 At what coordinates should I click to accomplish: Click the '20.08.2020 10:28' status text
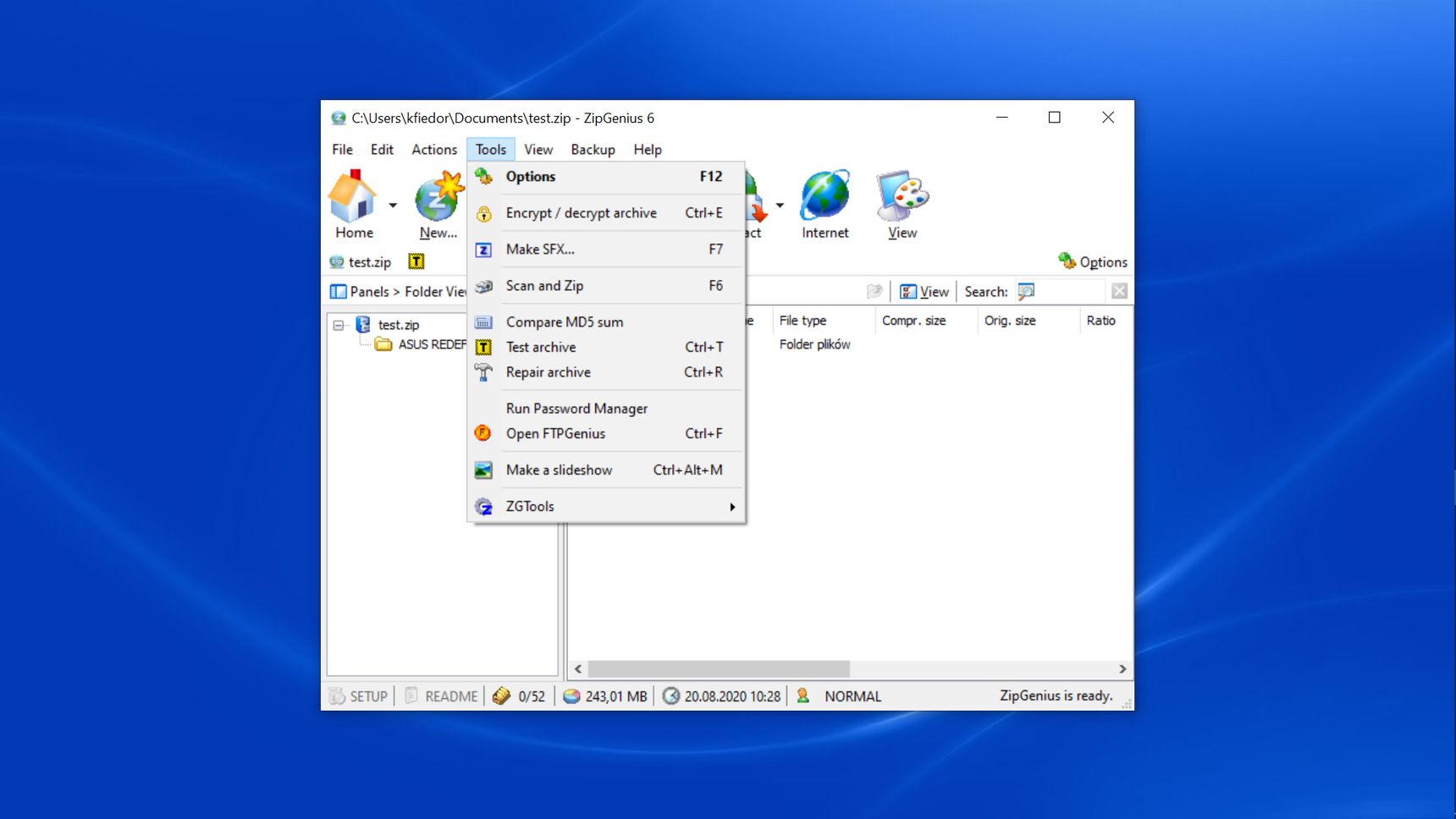coord(733,696)
